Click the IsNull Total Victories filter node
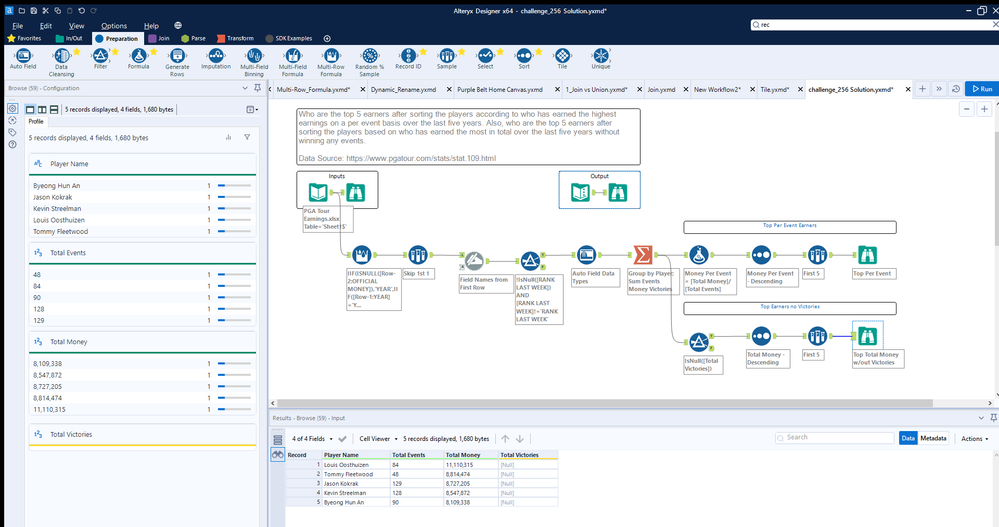 (x=699, y=342)
